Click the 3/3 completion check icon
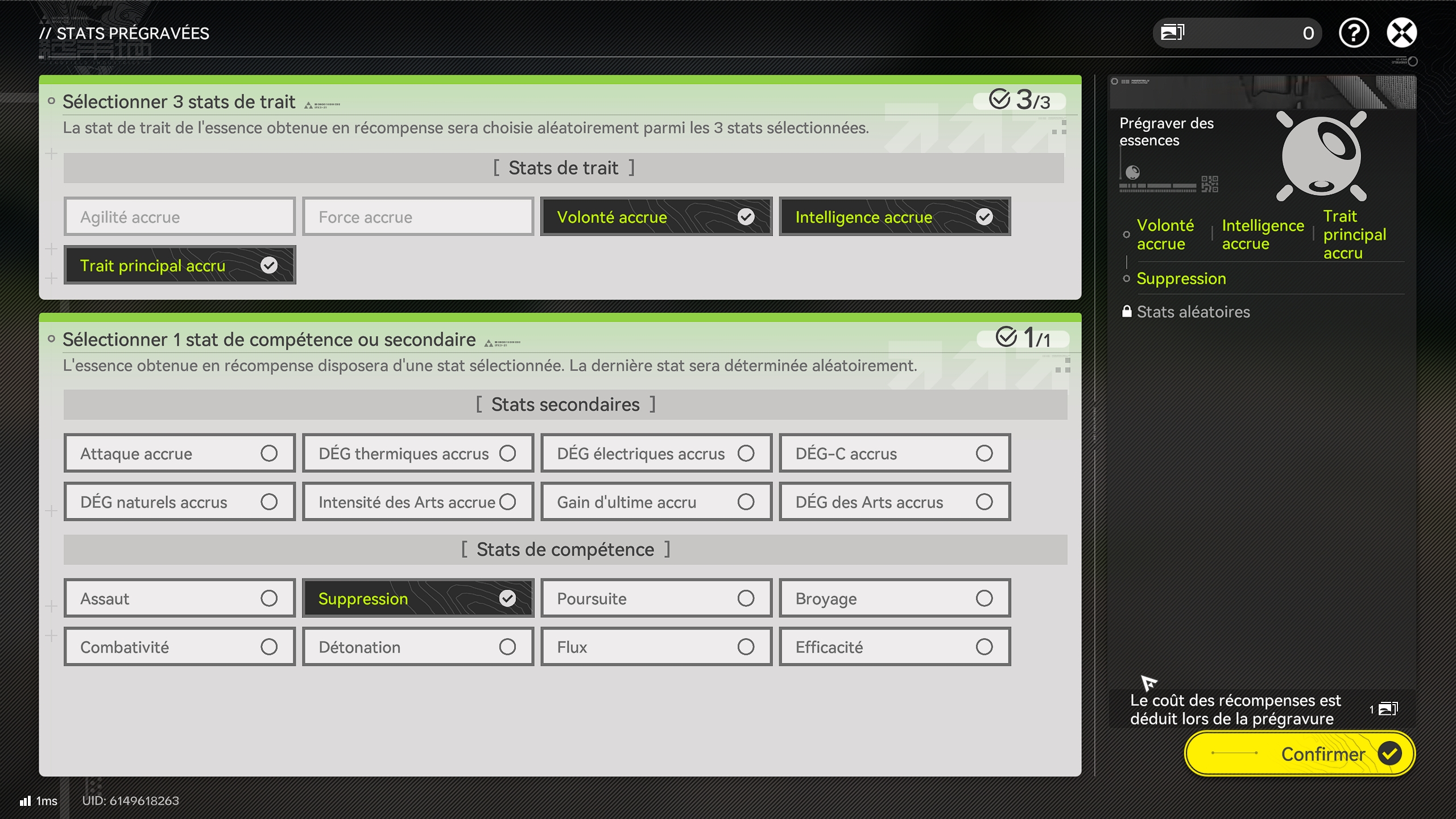 999,99
